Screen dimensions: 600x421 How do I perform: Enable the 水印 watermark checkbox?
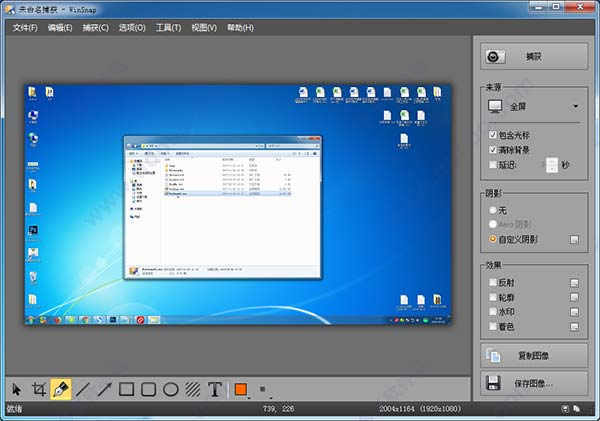click(x=493, y=312)
